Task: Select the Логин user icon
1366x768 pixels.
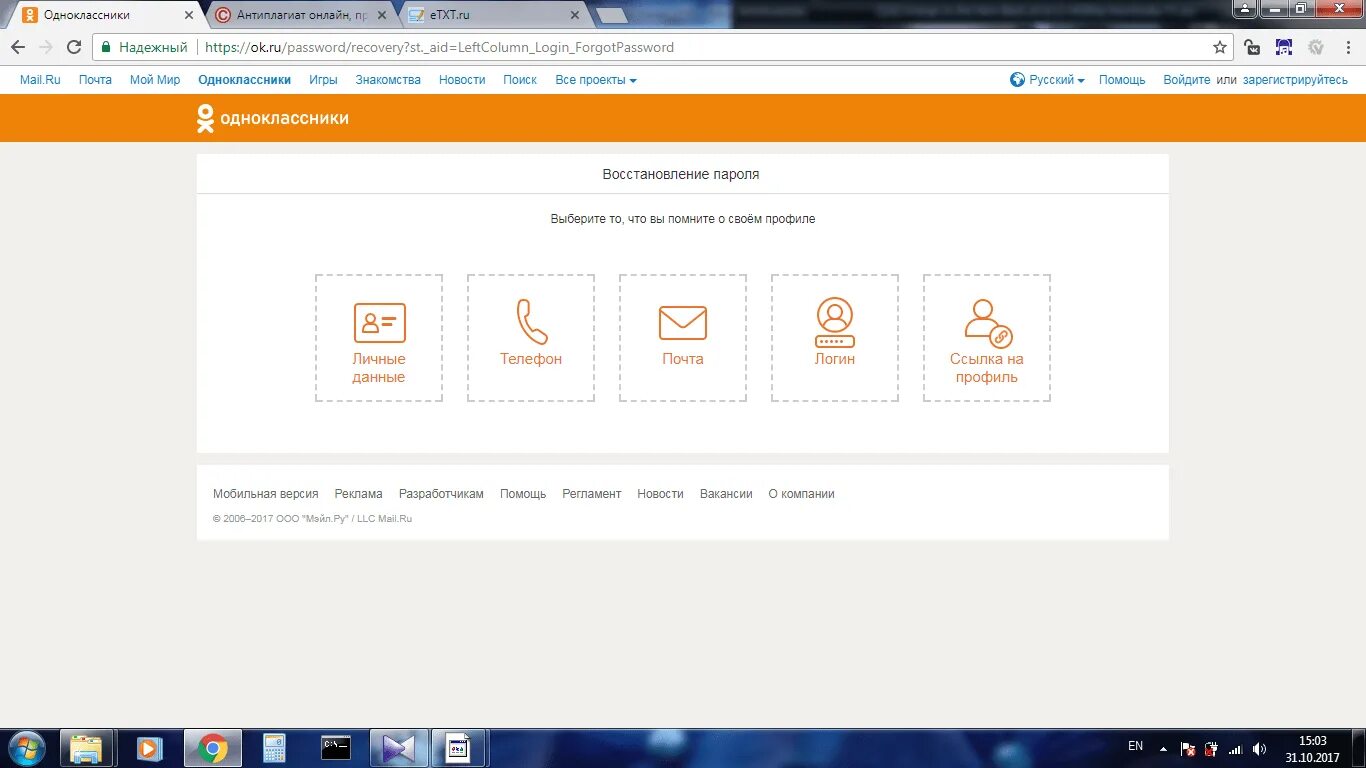Action: [x=835, y=322]
